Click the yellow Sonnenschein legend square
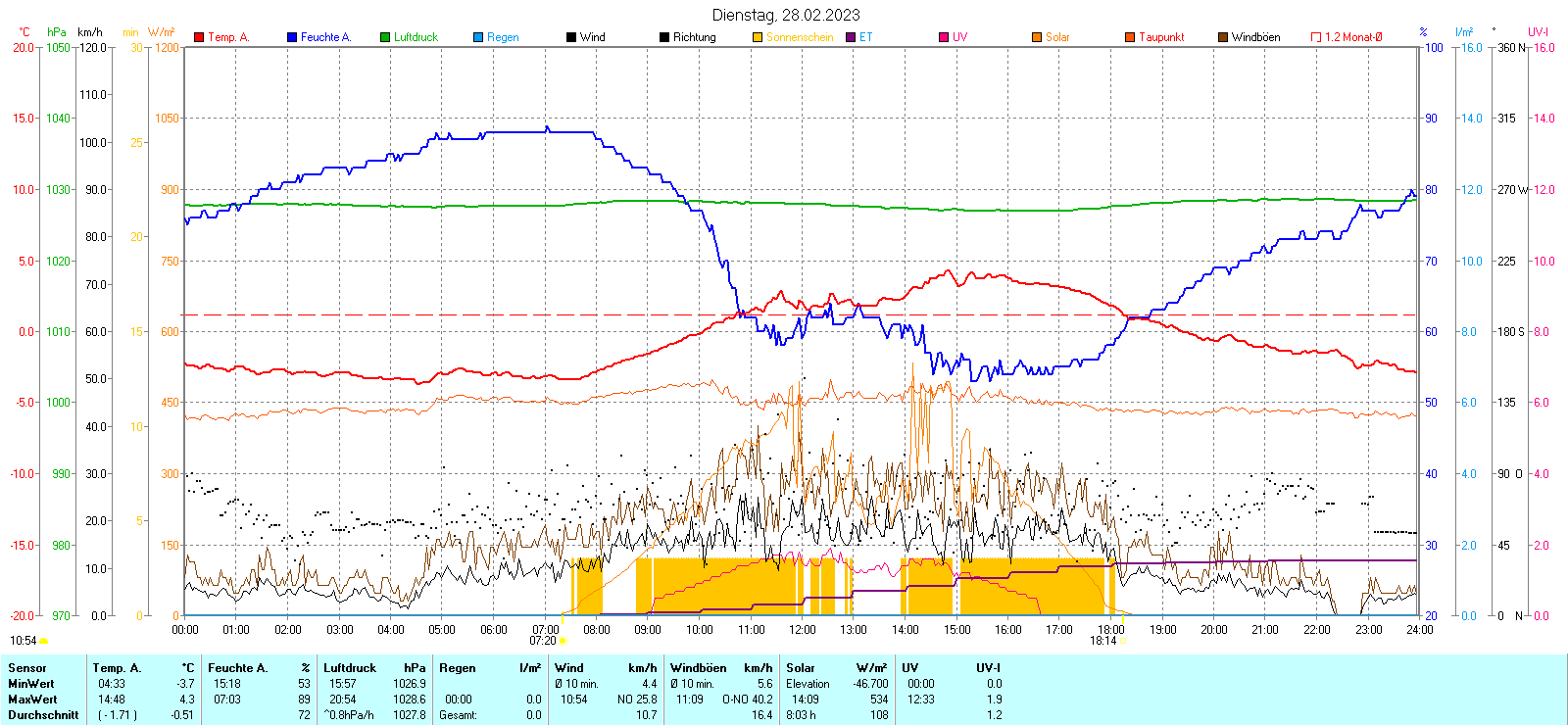 click(x=758, y=37)
